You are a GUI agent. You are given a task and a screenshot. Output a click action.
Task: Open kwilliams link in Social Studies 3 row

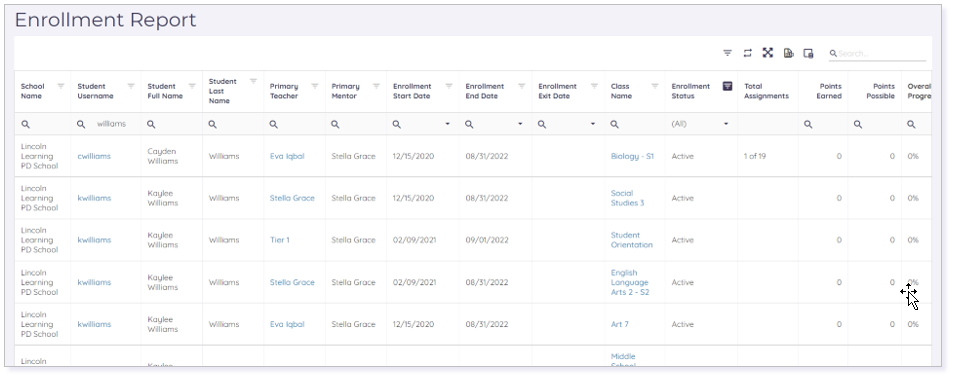click(94, 198)
